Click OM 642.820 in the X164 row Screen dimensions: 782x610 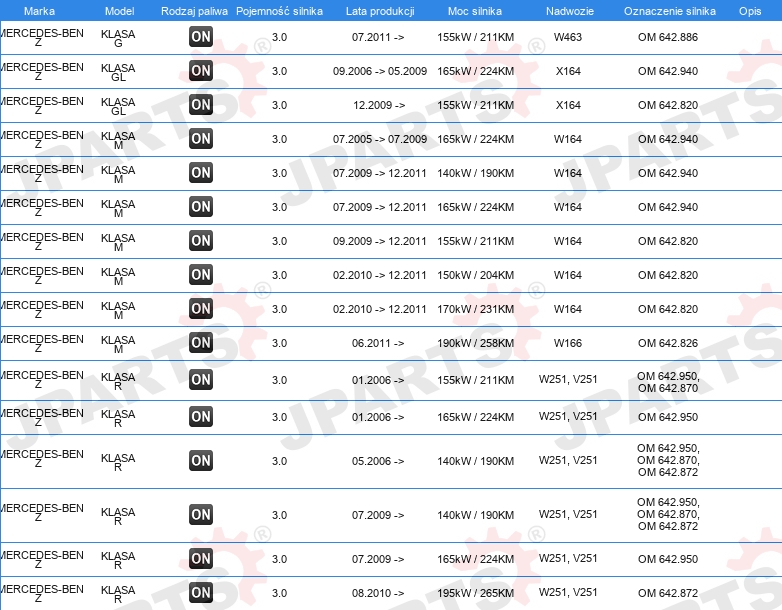click(668, 105)
